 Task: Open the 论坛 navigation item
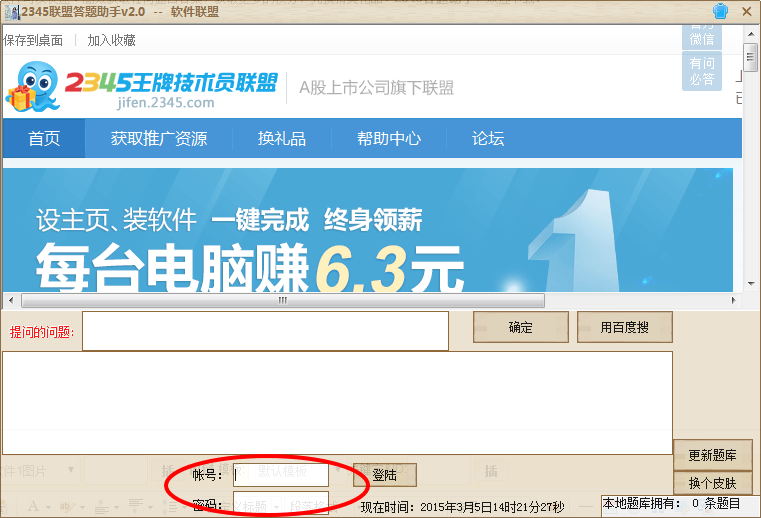coord(488,138)
